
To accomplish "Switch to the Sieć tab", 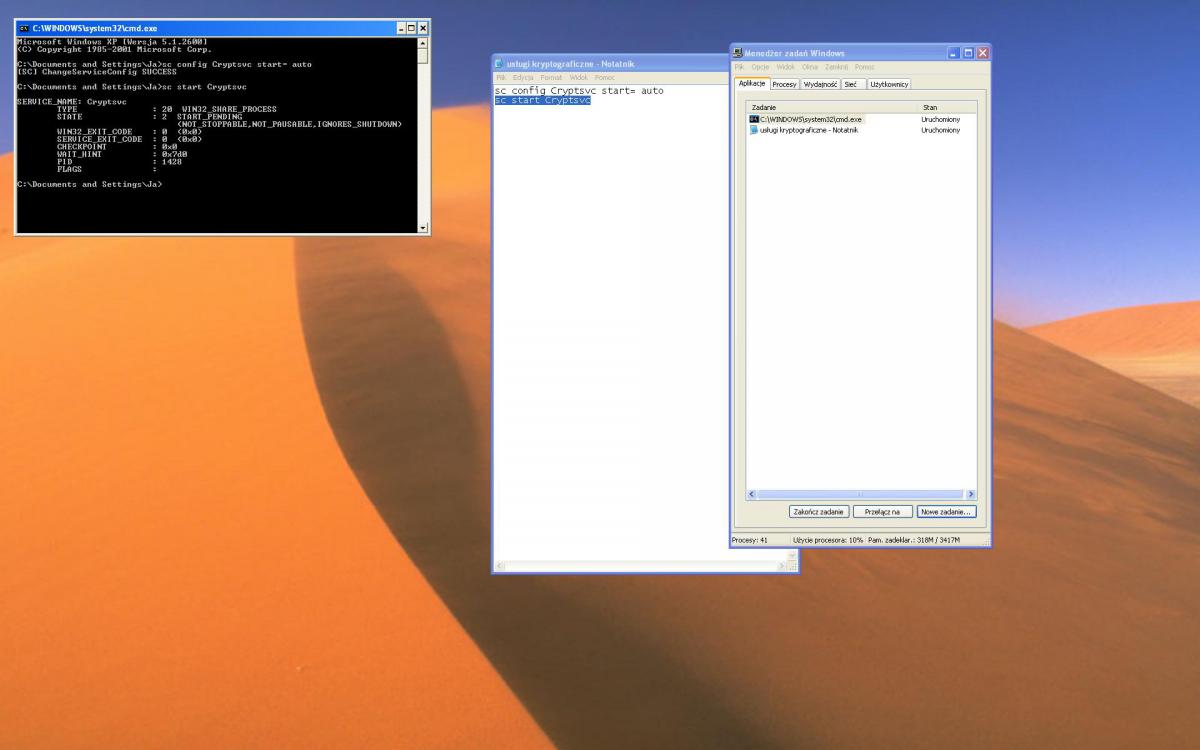I will tap(853, 84).
